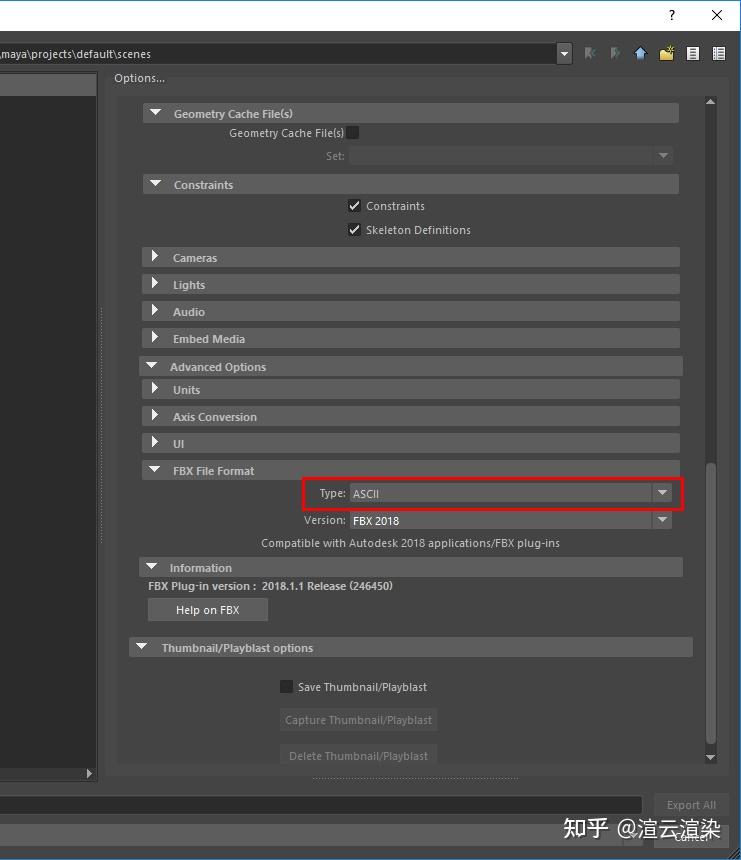
Task: Uncheck Skeleton Definitions checkbox
Action: coord(354,230)
